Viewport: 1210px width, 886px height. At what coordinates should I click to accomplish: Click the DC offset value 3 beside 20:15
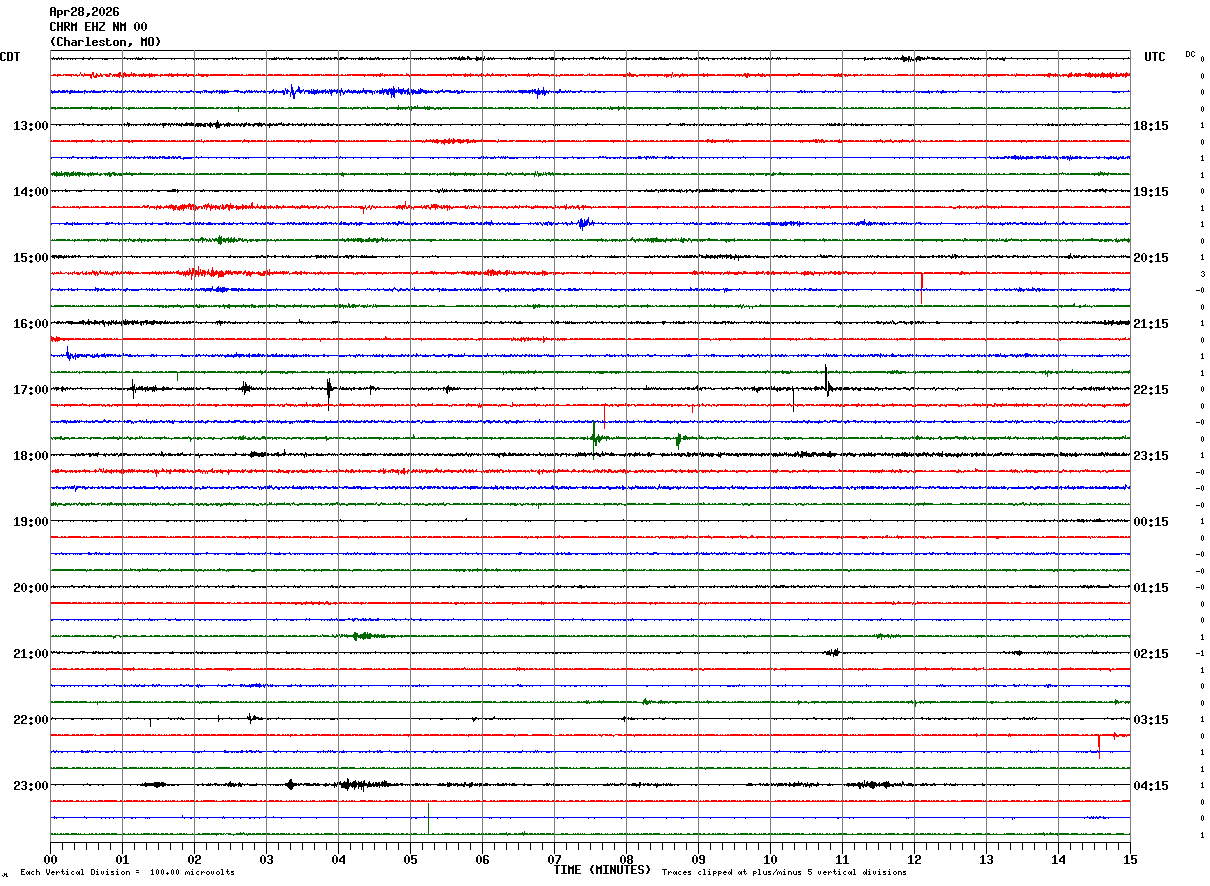(1202, 274)
